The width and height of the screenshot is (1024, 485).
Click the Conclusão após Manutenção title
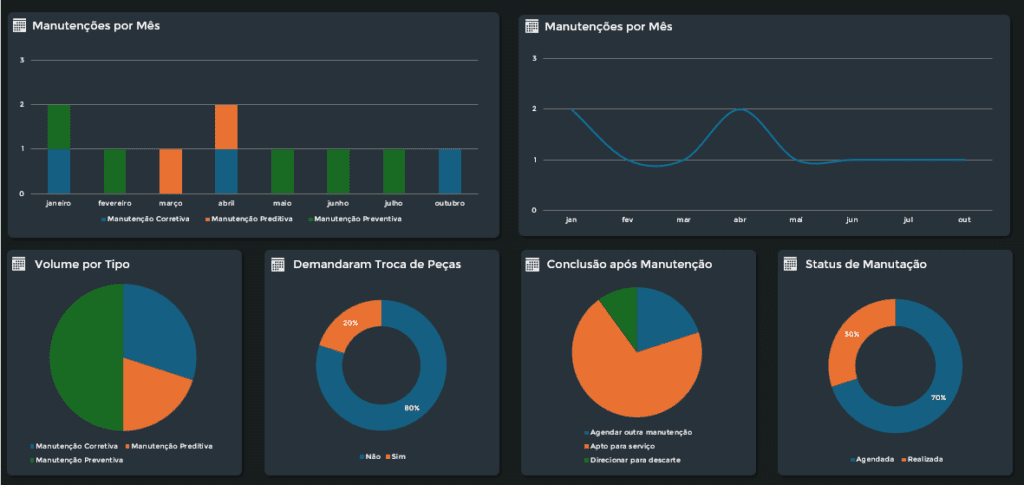[x=630, y=264]
